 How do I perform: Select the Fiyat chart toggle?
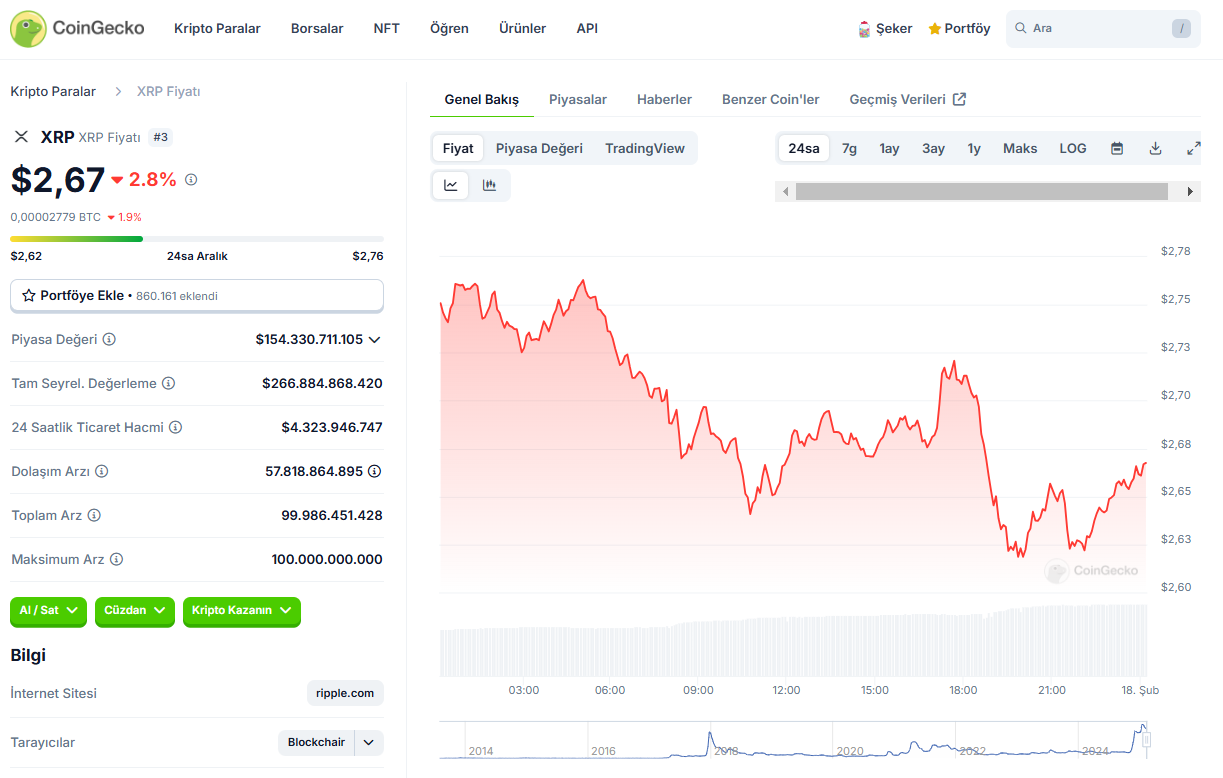[458, 148]
